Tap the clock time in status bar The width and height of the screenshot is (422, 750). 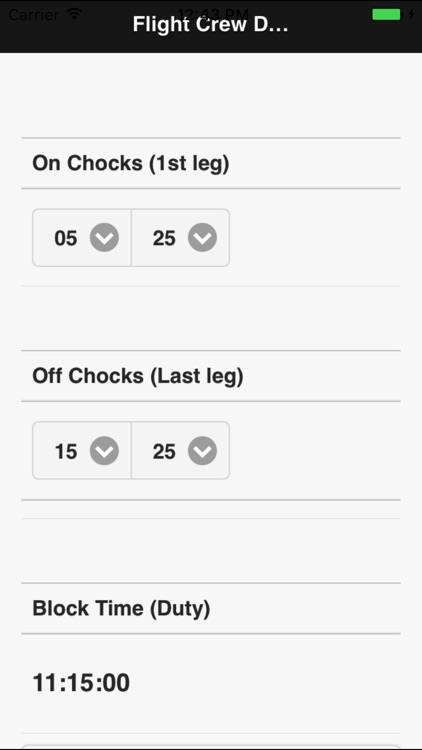(x=212, y=11)
